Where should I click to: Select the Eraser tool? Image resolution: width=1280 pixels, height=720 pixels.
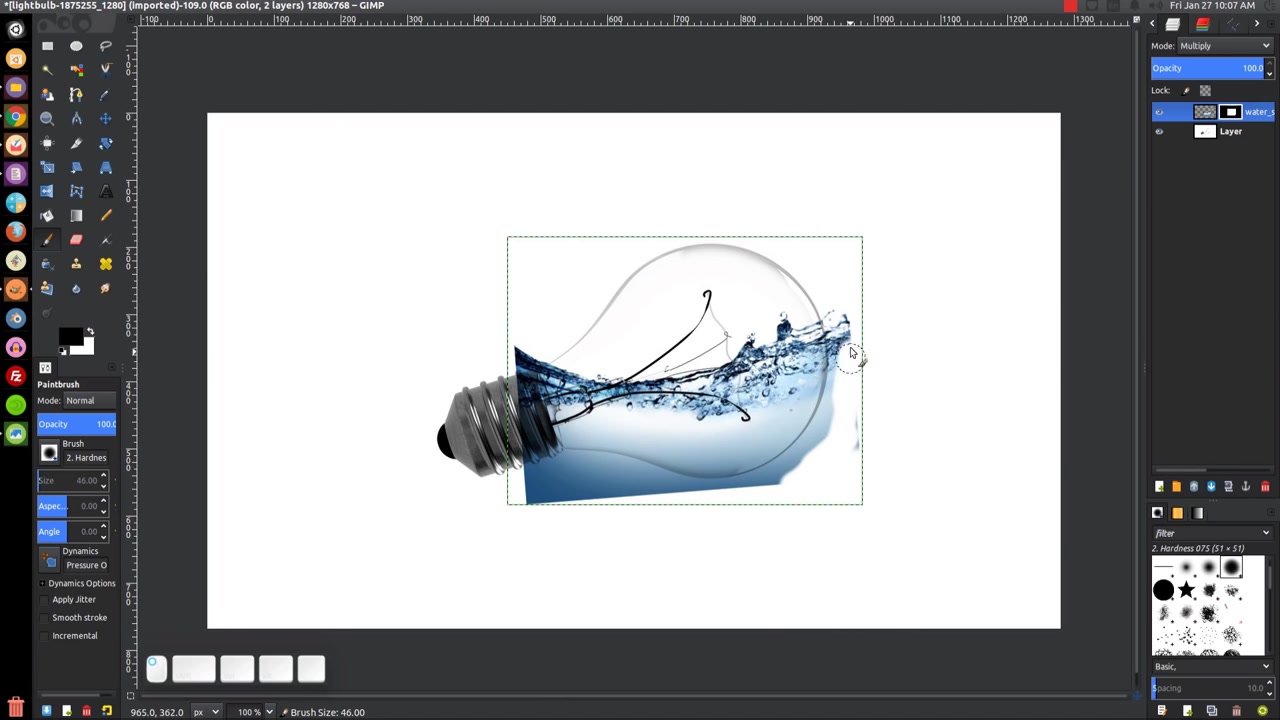tap(76, 240)
